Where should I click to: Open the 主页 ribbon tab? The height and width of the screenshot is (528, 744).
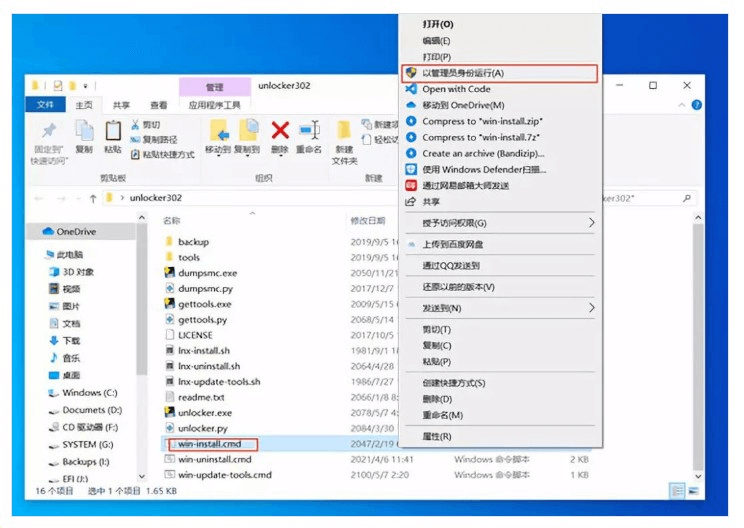(x=84, y=105)
